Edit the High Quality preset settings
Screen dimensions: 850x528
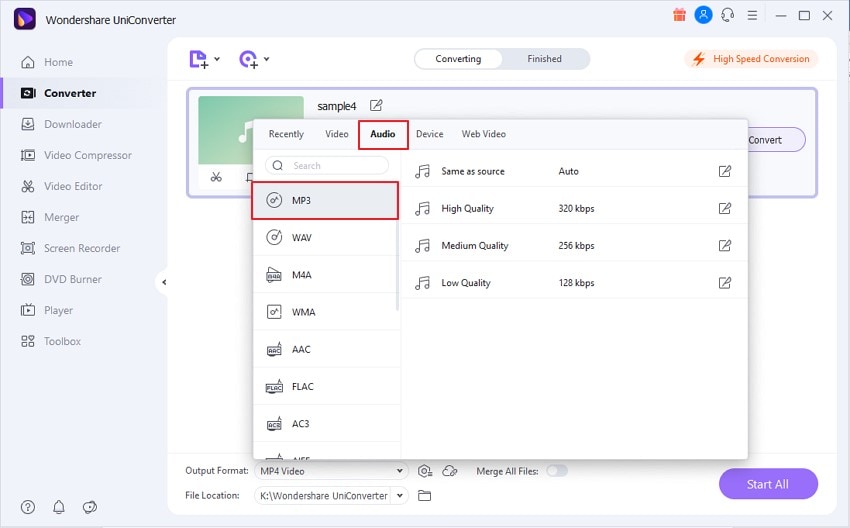(725, 208)
